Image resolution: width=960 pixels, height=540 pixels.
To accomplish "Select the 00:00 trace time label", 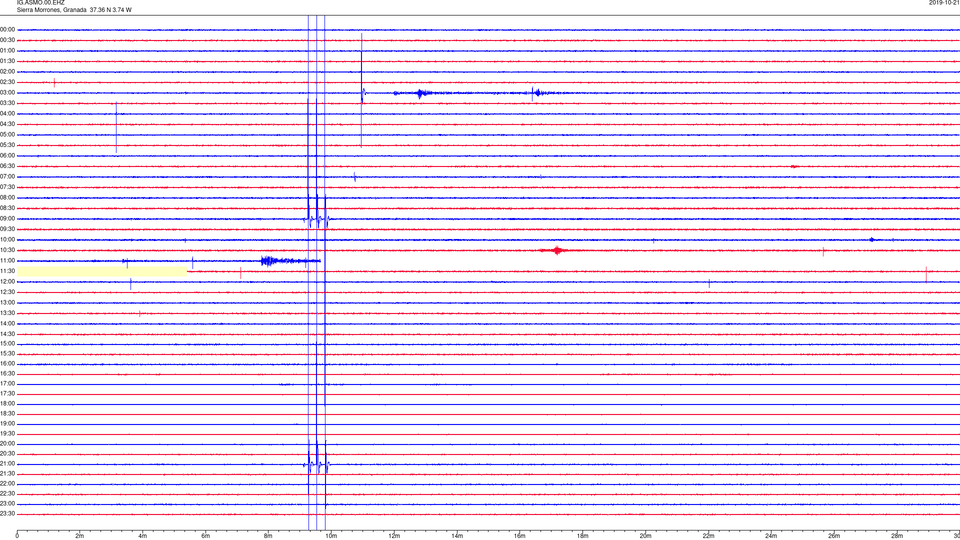I will tap(7, 29).
